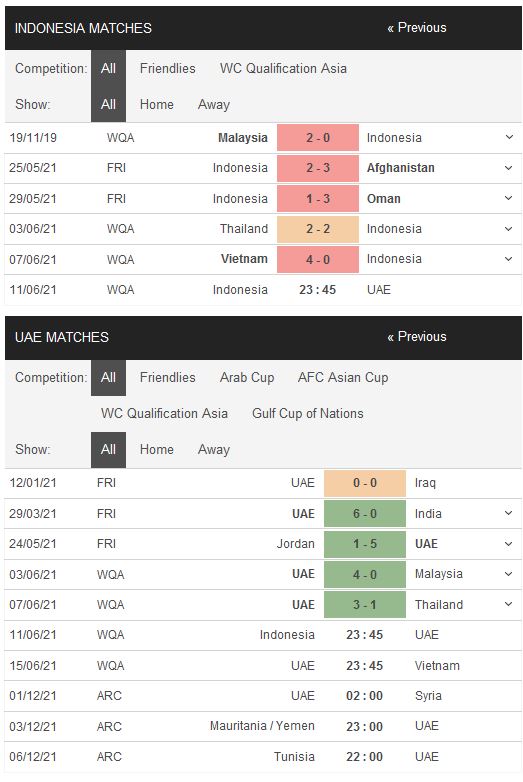Expand the Indonesia vs Afghanistan match details

(509, 168)
